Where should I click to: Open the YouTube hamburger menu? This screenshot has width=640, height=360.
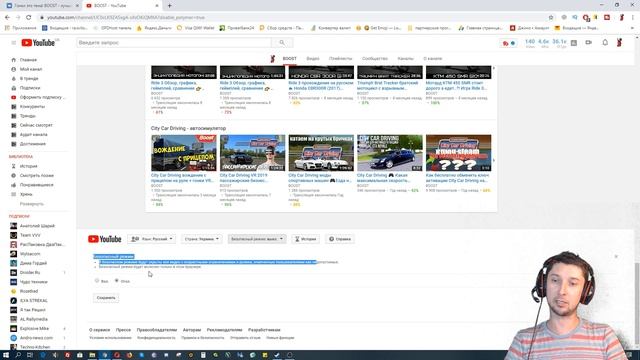tap(13, 43)
